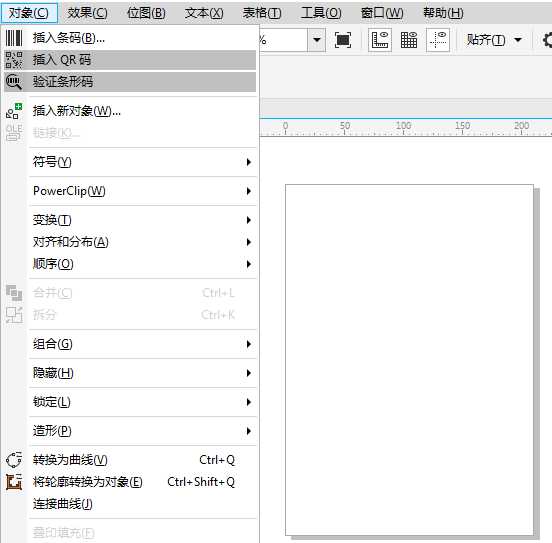Expand the 锁定(L) submenu
Viewport: 552px width, 543px height.
click(130, 402)
